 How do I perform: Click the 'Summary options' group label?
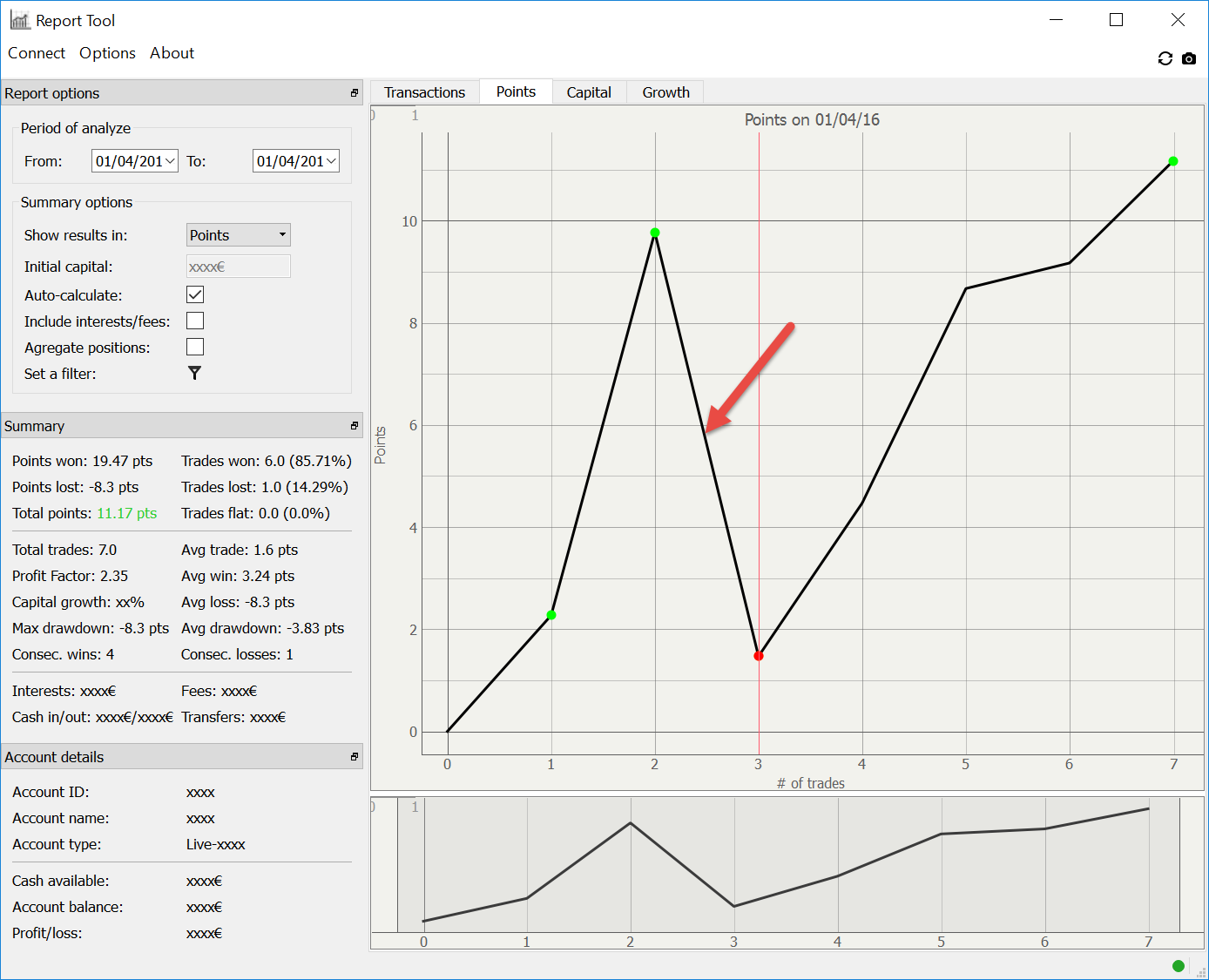click(x=77, y=202)
